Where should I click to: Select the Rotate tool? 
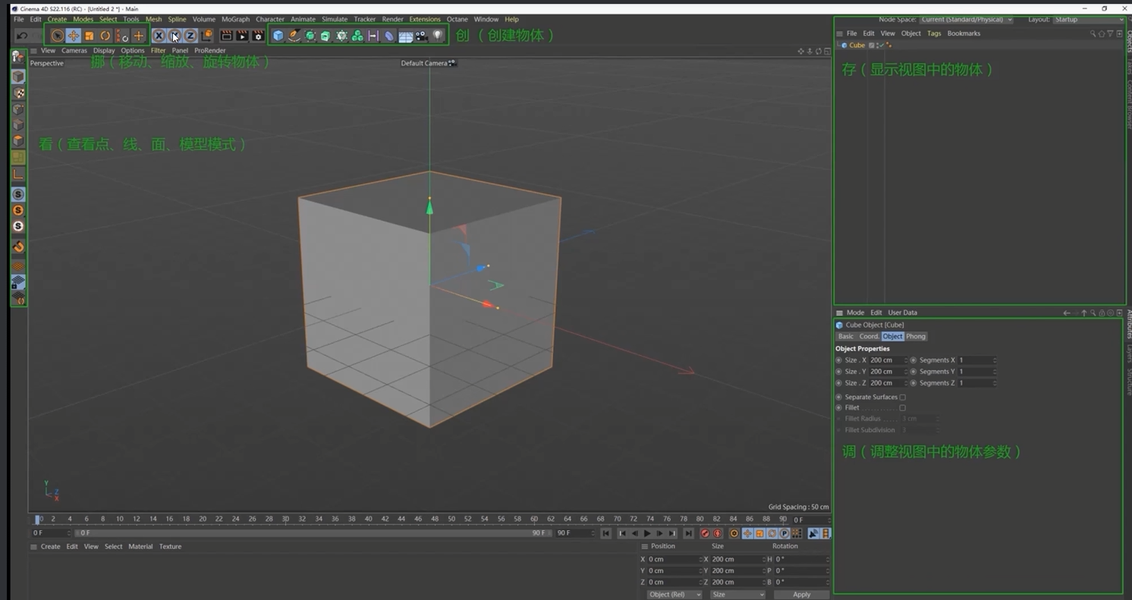point(105,35)
